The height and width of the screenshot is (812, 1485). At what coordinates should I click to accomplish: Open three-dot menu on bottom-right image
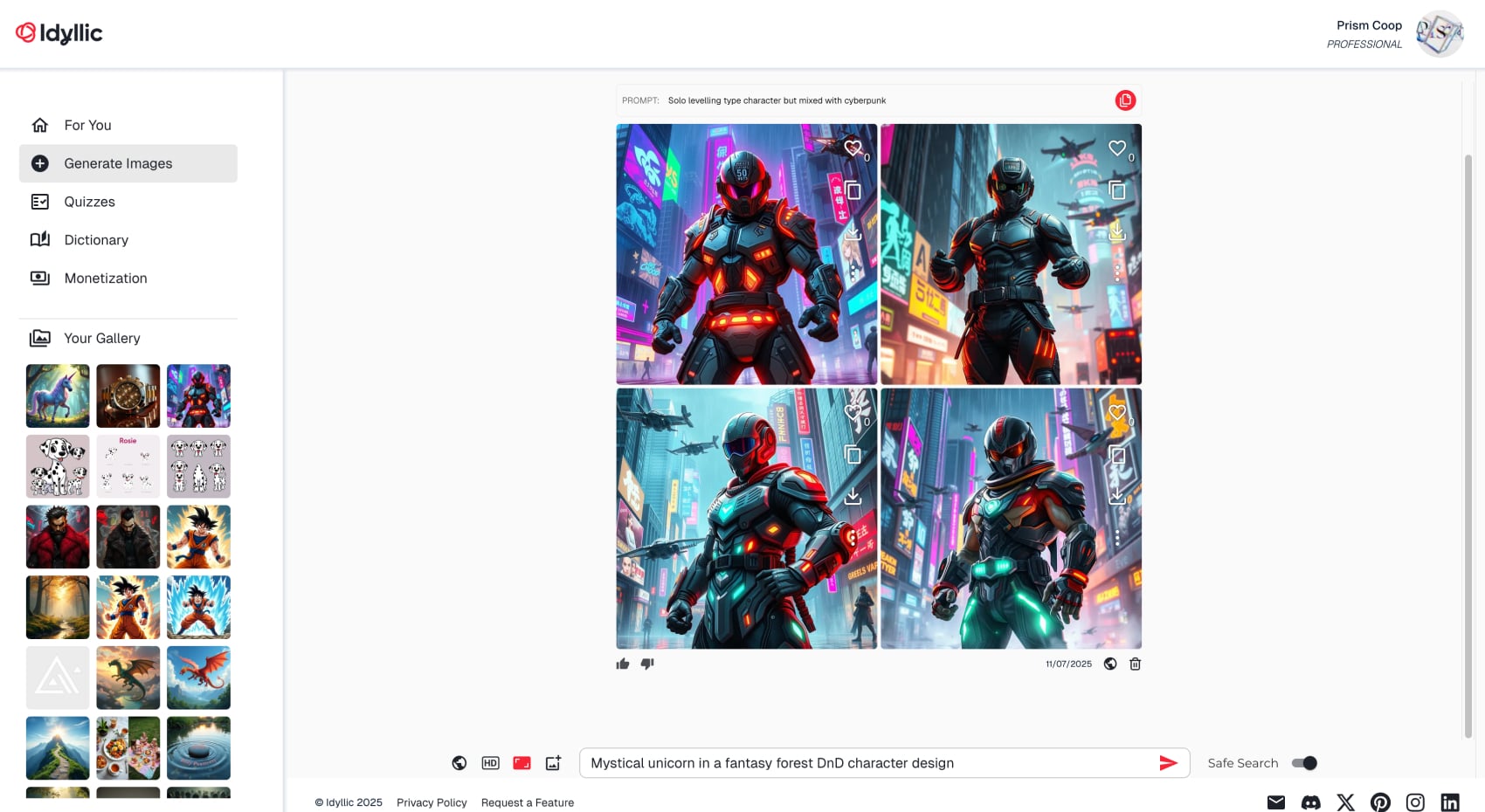[x=1117, y=538]
